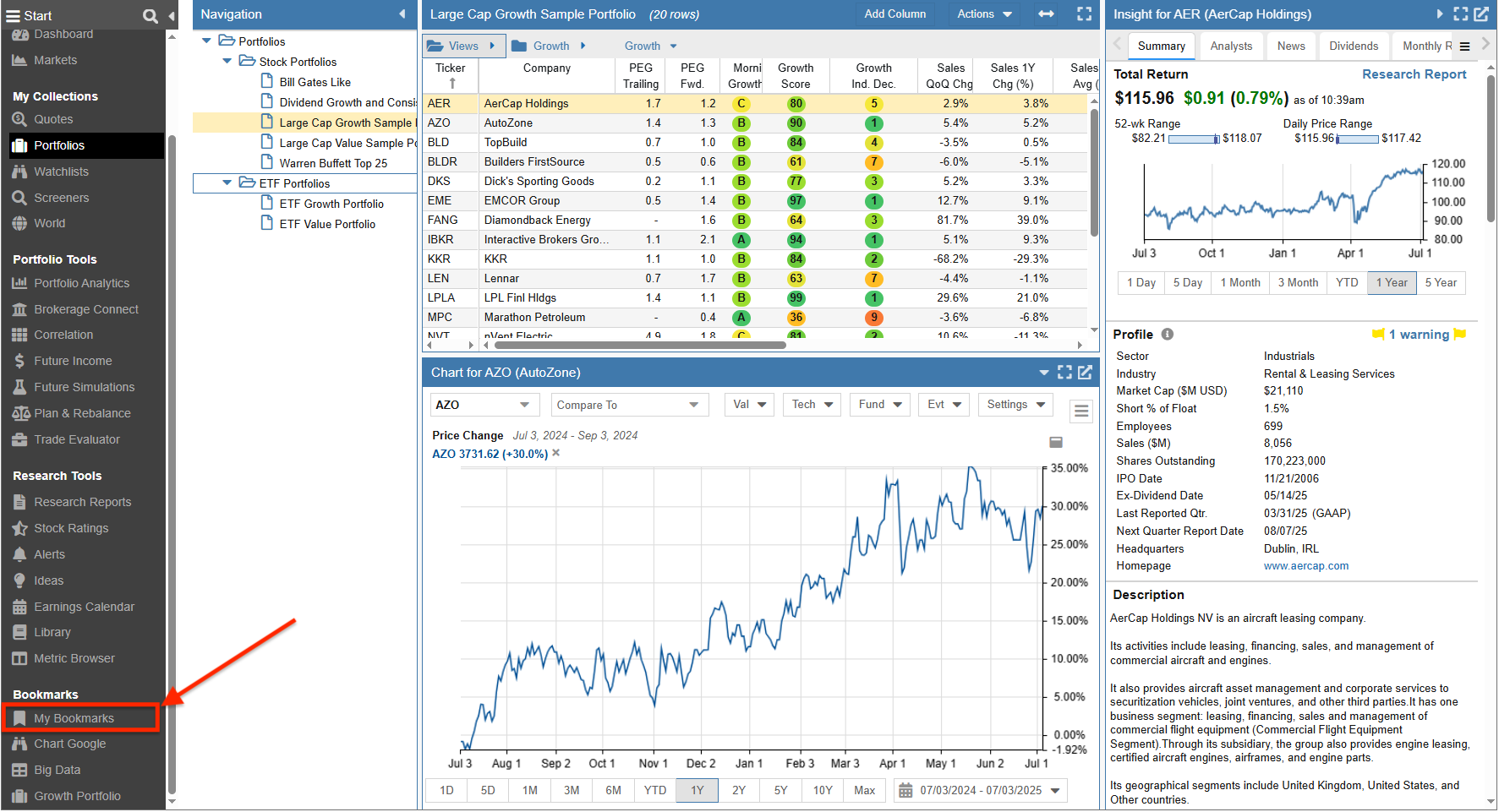Collapse the Stock Portfolios folder
The image size is (1499, 812).
(x=227, y=61)
